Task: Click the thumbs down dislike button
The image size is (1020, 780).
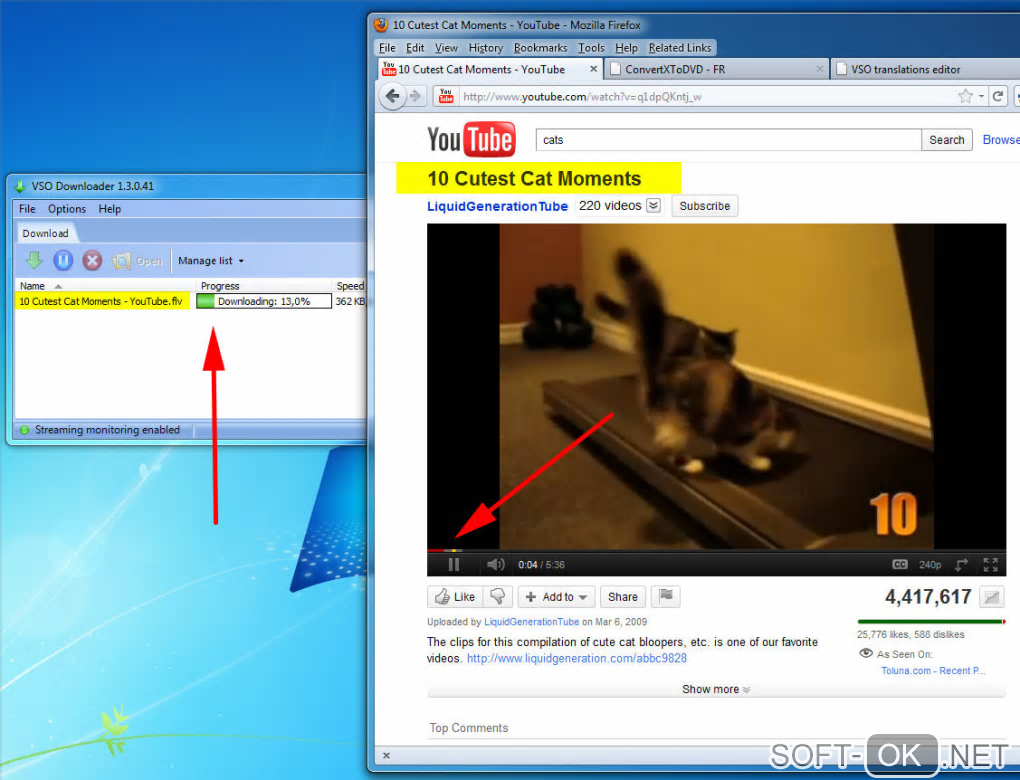Action: tap(498, 597)
